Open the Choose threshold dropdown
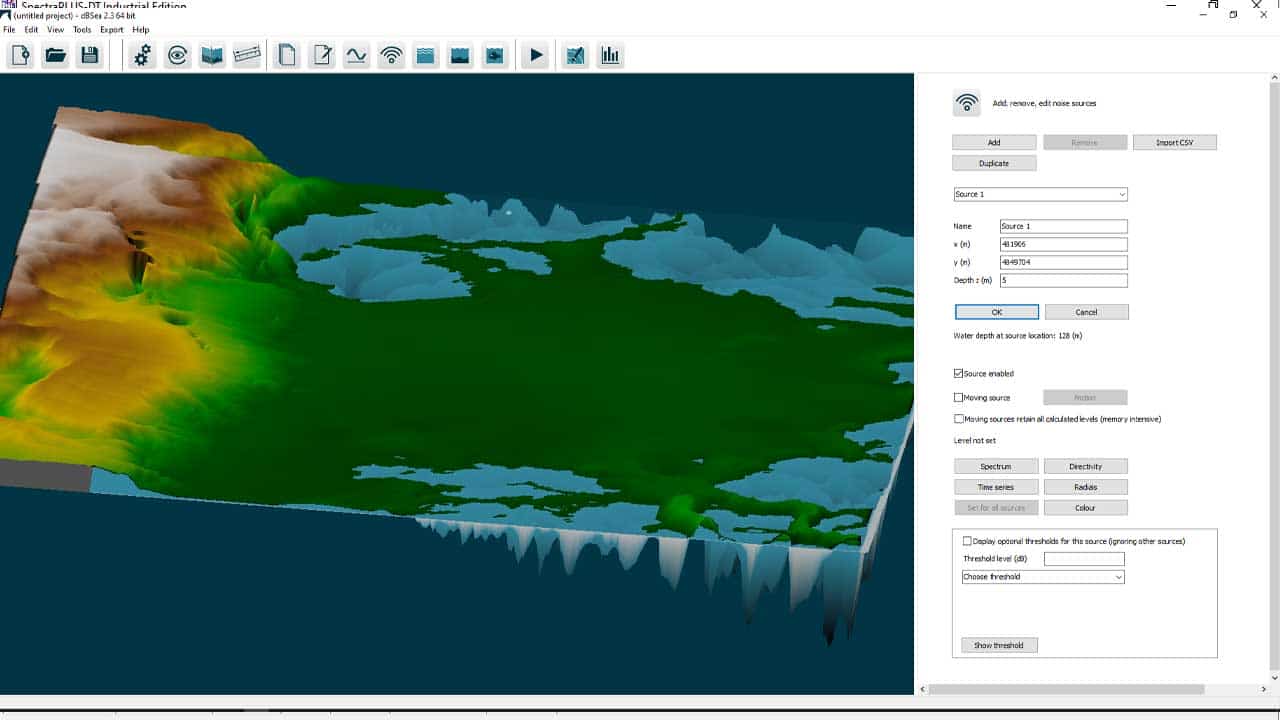This screenshot has width=1280, height=720. [x=1042, y=577]
